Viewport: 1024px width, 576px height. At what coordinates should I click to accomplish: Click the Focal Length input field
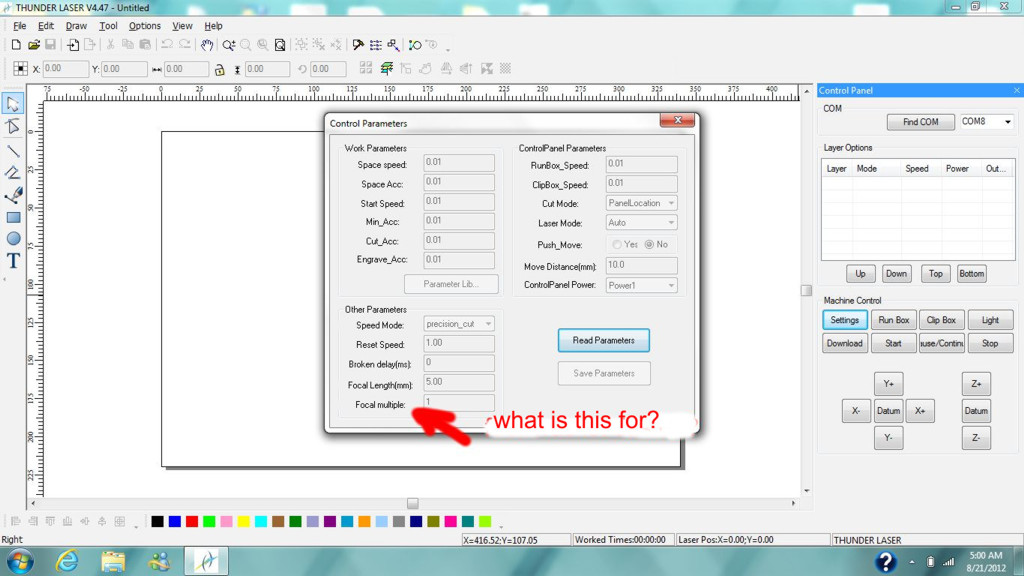[x=459, y=382]
